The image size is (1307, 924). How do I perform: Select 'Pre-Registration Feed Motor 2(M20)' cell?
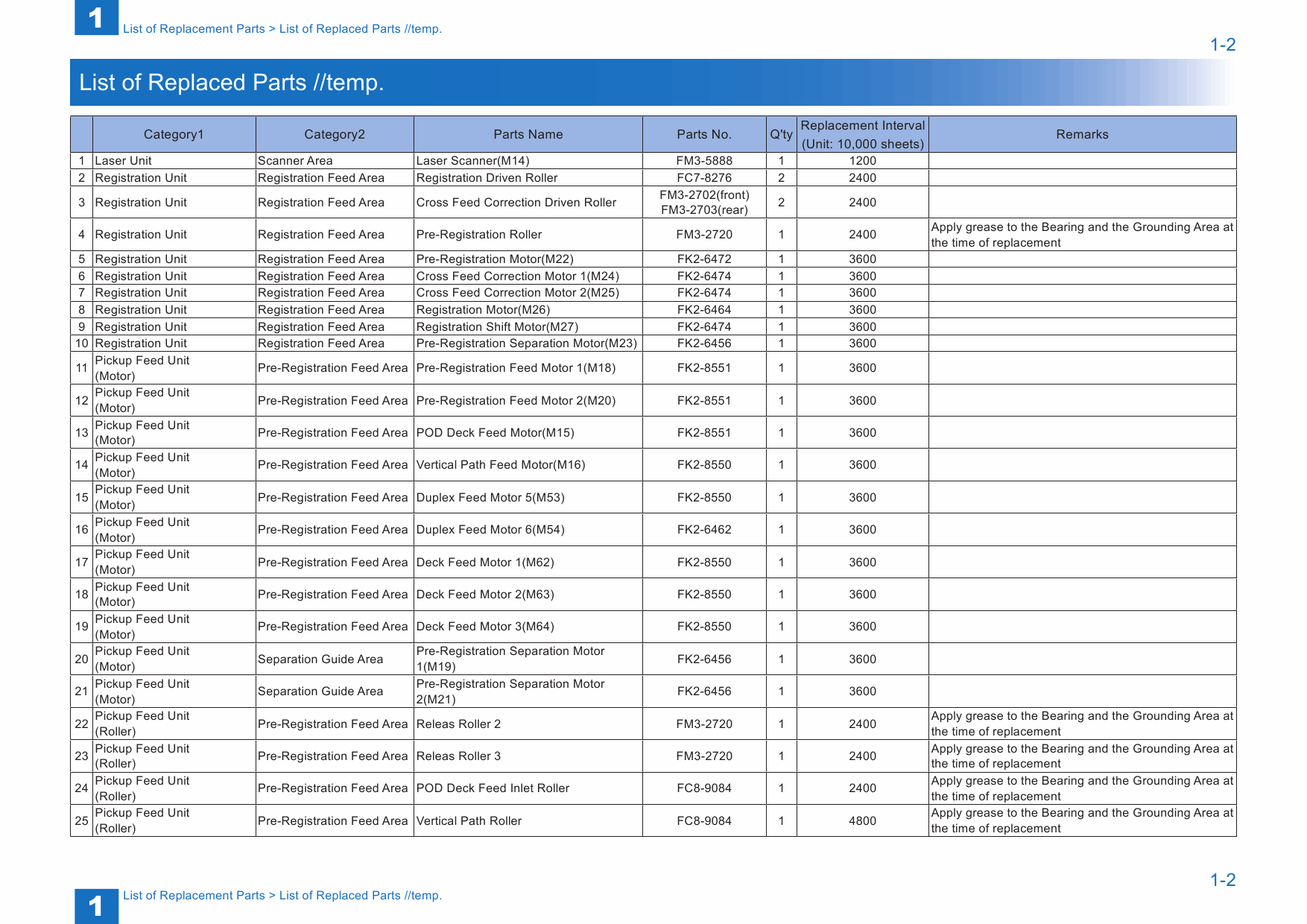[x=528, y=401]
